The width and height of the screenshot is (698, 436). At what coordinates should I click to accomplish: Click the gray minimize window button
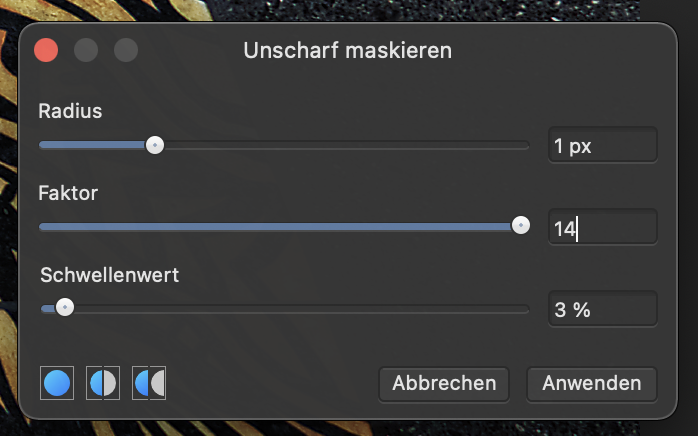(86, 50)
